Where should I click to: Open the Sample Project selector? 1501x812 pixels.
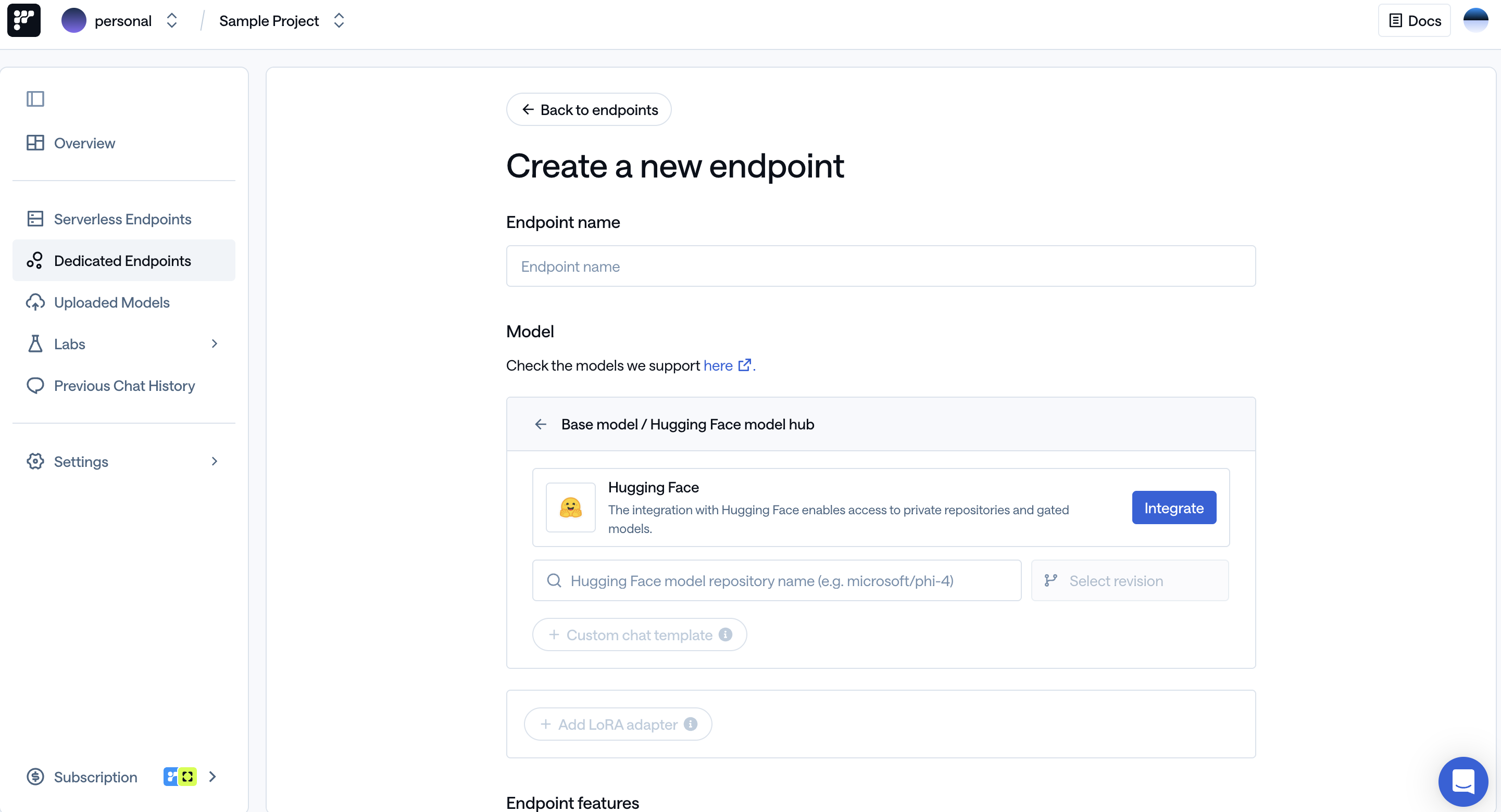[339, 20]
